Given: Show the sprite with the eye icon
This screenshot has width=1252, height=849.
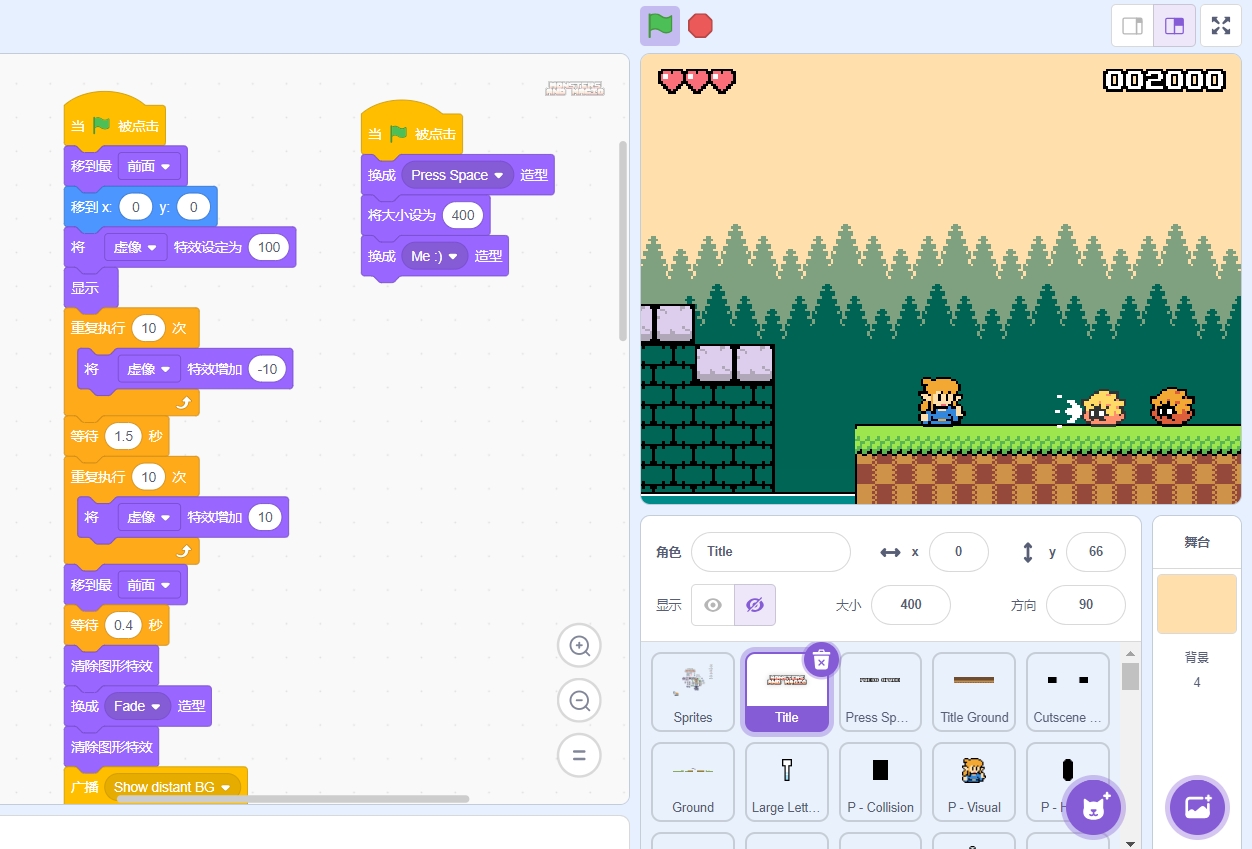Looking at the screenshot, I should [713, 605].
